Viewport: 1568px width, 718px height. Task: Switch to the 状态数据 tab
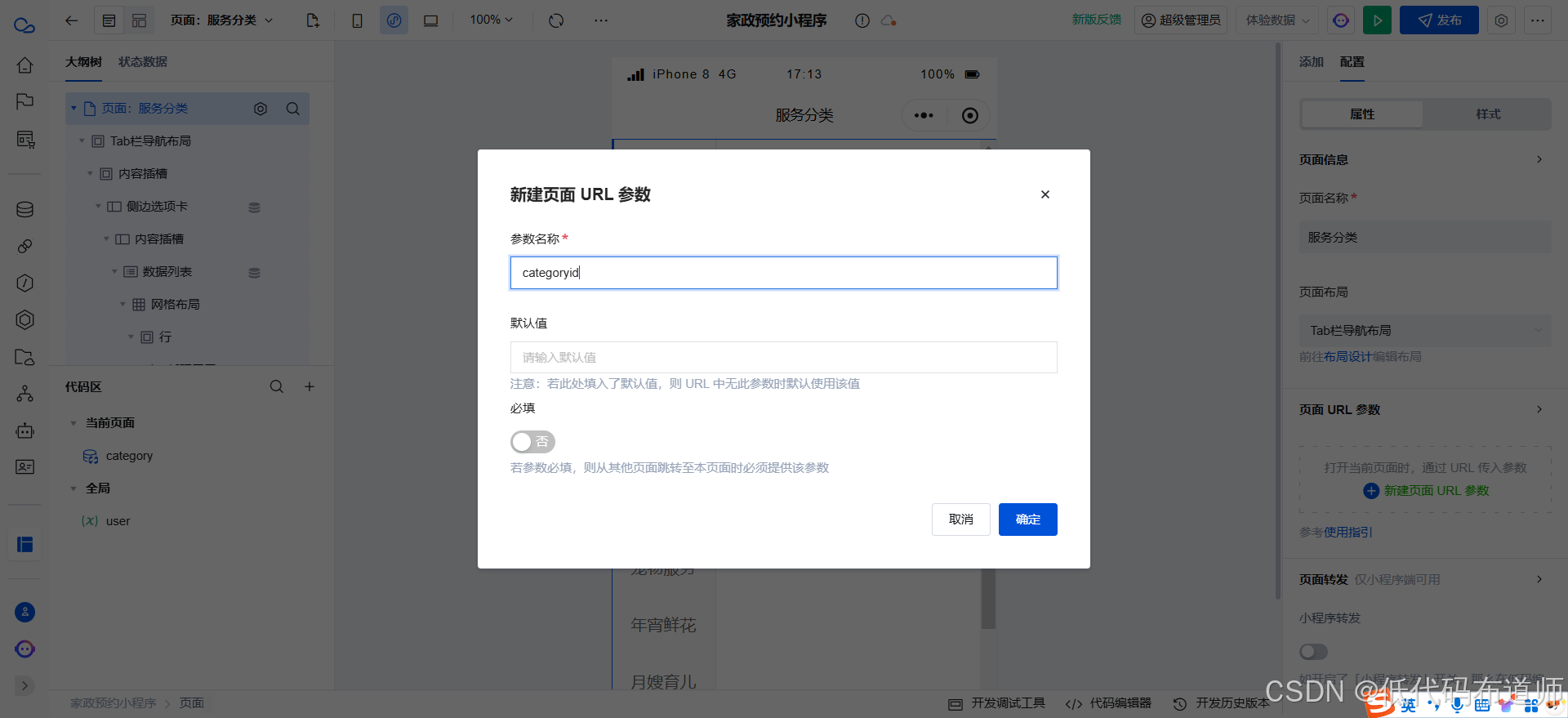[143, 62]
